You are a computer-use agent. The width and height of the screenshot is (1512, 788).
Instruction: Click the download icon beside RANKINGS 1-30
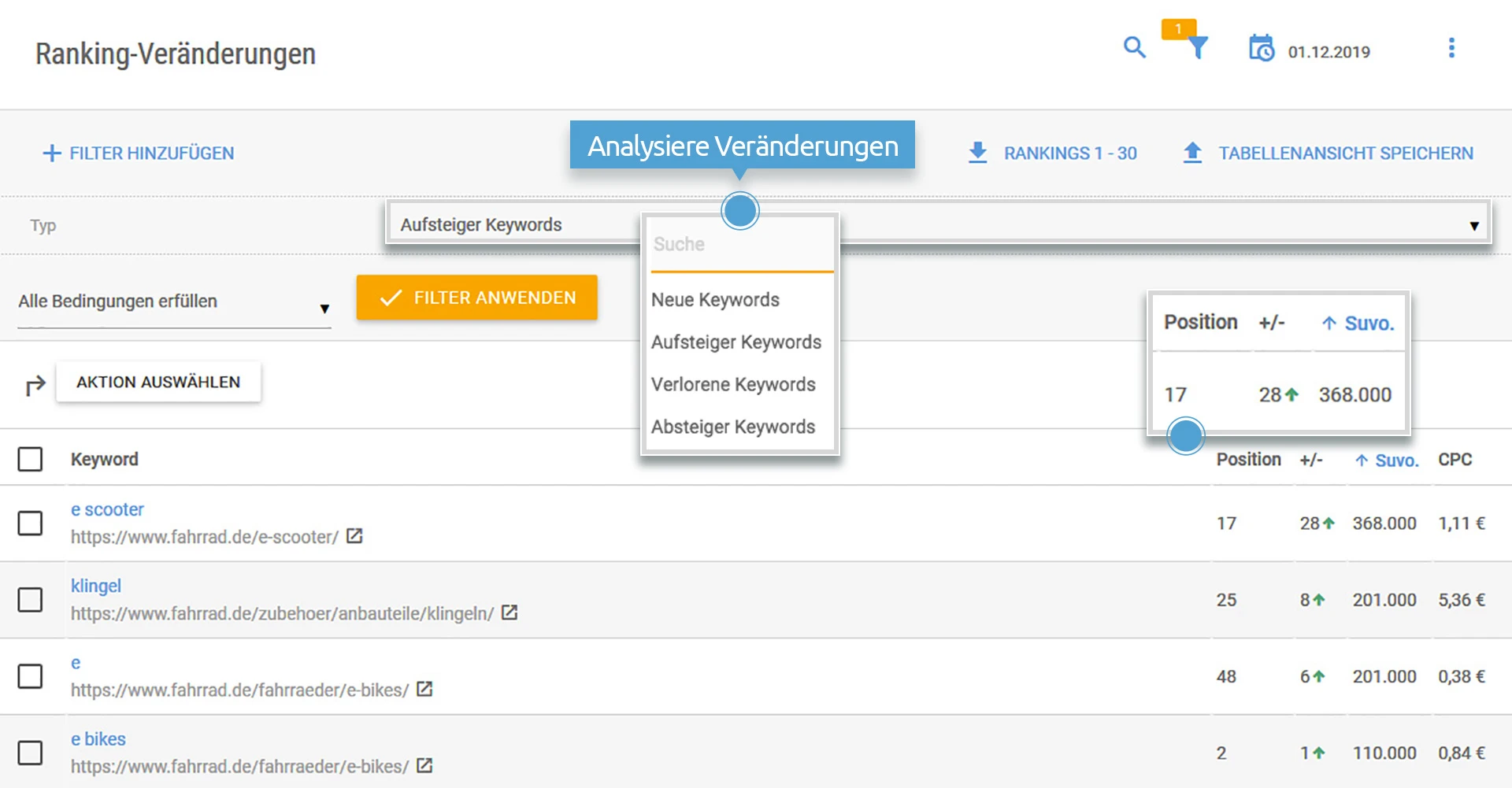(x=977, y=153)
